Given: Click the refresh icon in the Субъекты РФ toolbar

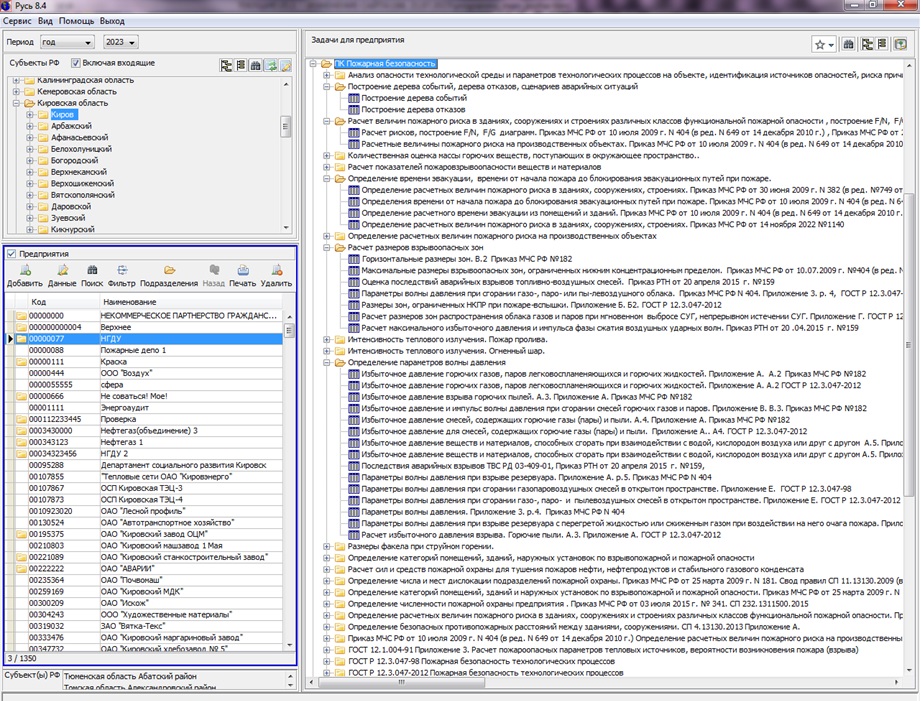Looking at the screenshot, I should pos(271,65).
